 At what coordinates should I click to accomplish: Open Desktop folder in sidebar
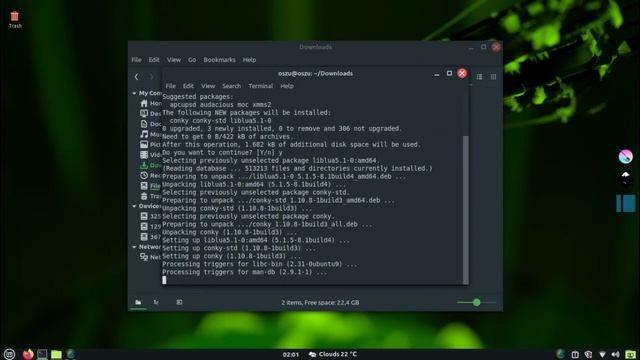click(151, 113)
